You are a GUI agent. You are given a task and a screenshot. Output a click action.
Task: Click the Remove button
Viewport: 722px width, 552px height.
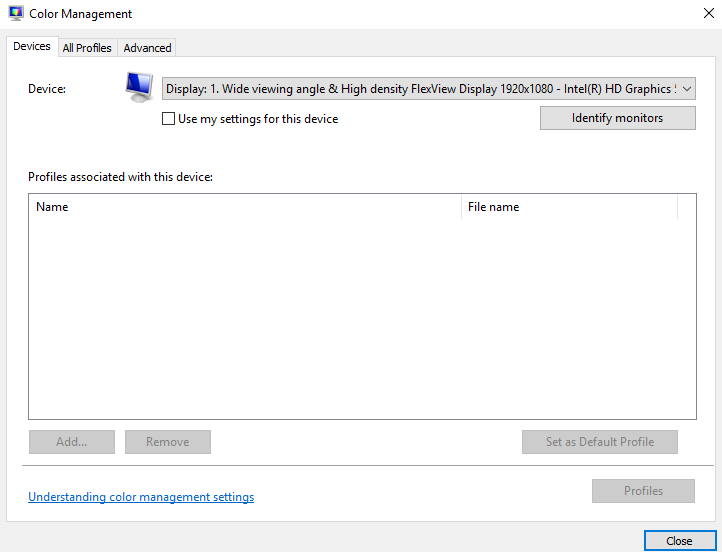pos(168,442)
